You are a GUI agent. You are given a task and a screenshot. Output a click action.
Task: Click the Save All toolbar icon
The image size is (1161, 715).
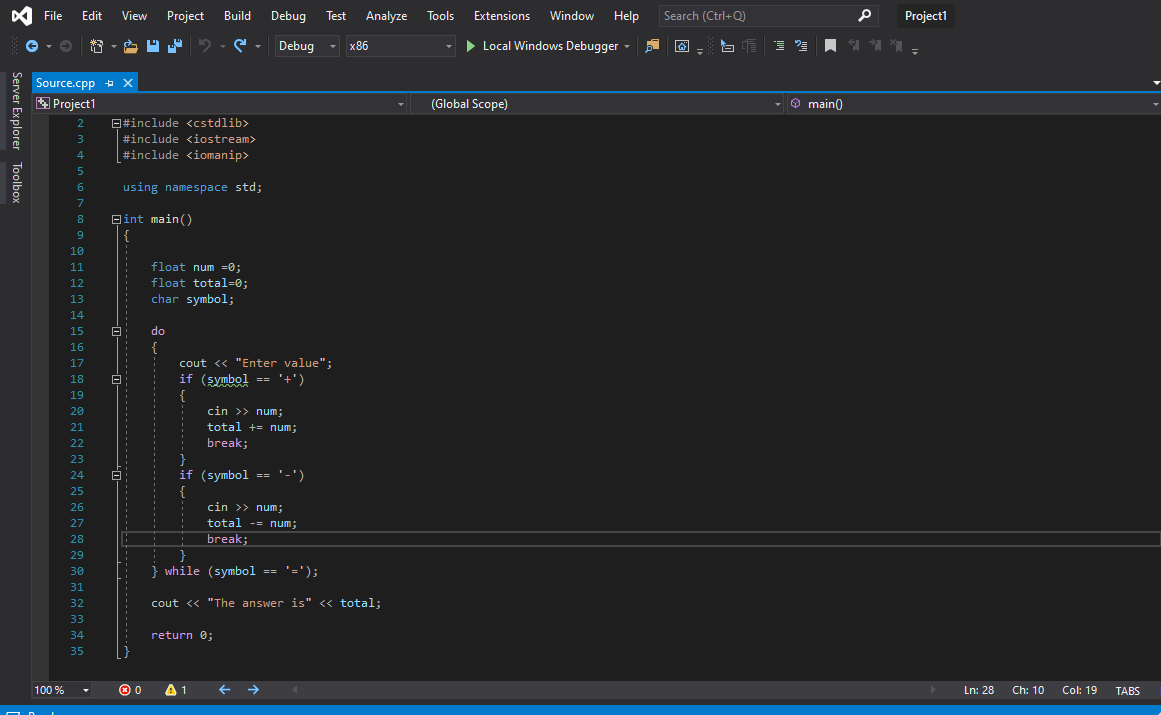point(174,46)
